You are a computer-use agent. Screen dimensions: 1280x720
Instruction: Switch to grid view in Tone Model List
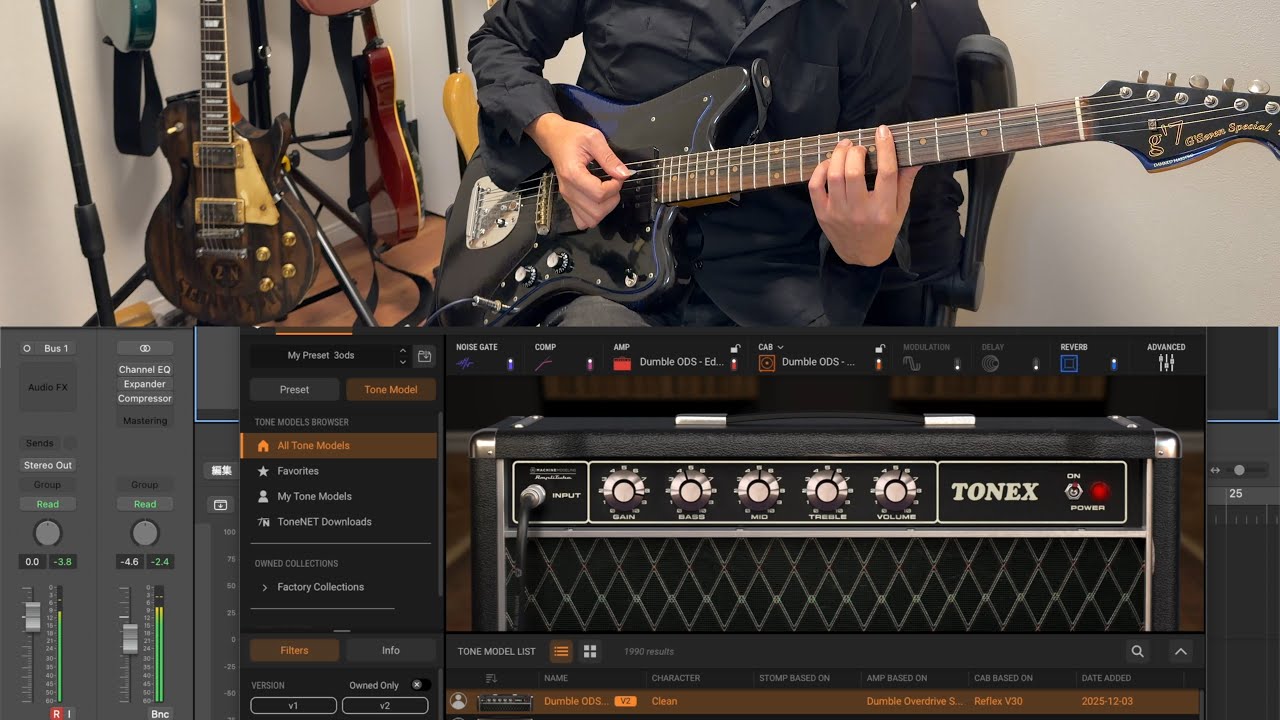(x=590, y=651)
